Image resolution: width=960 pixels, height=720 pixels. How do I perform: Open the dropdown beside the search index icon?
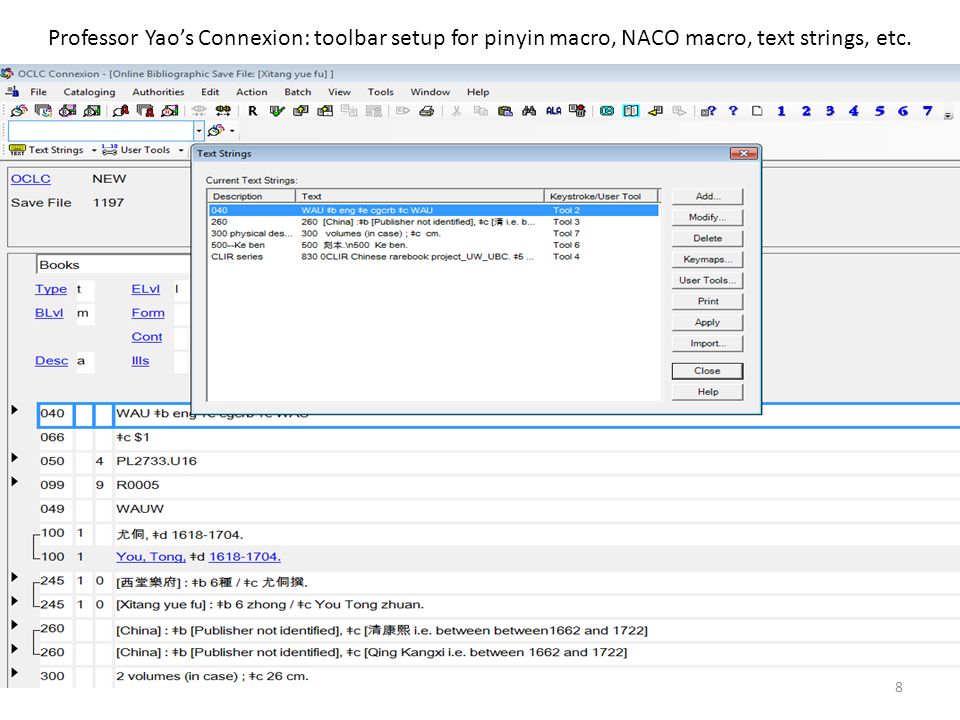pos(232,130)
